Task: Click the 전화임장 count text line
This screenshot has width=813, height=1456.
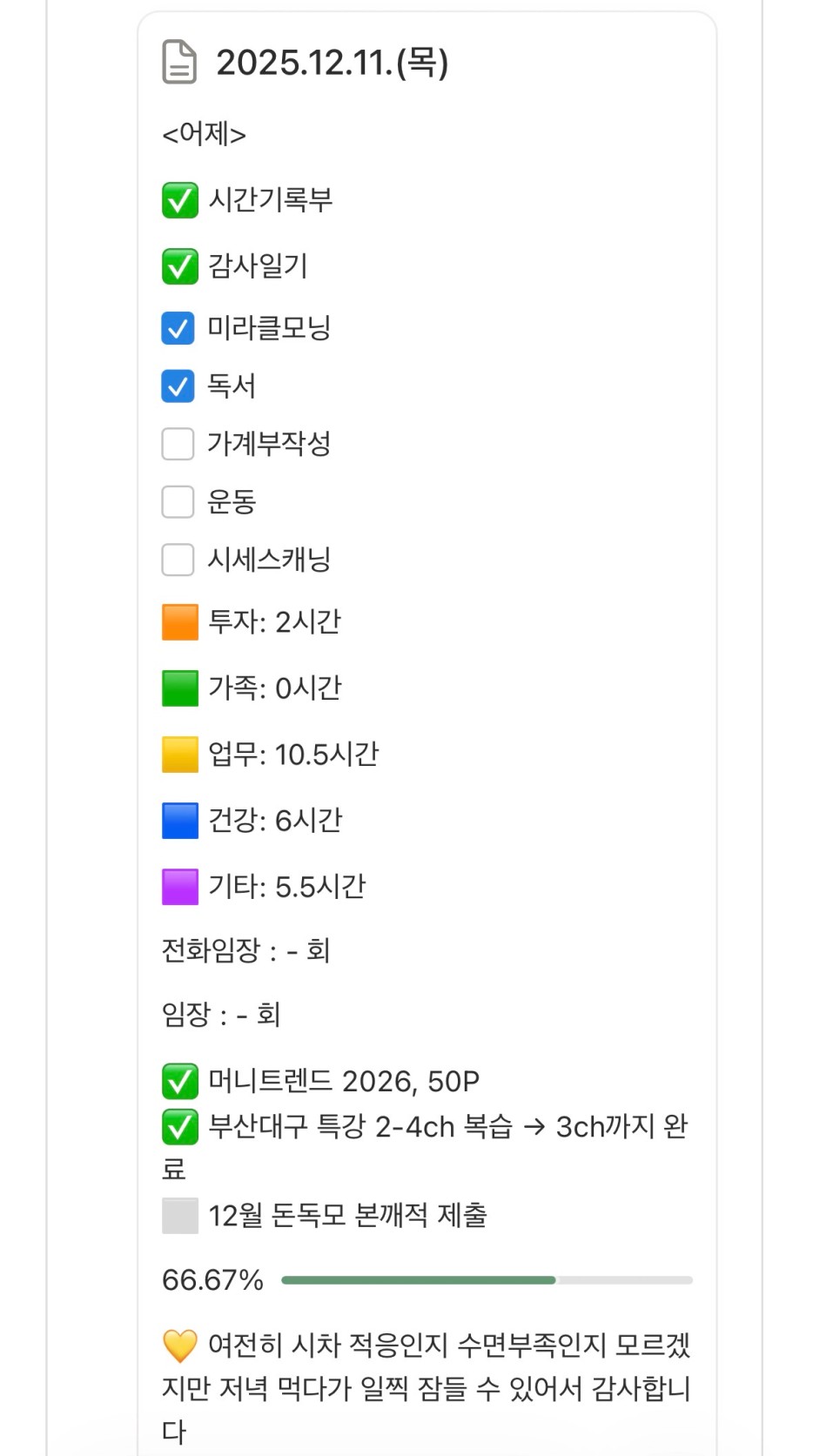Action: tap(245, 950)
